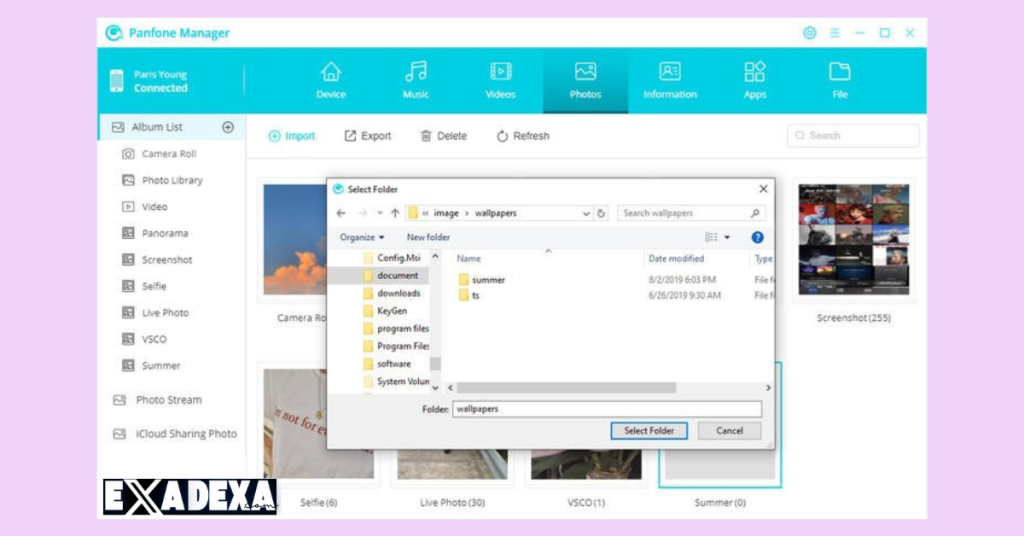Screen dimensions: 1024x536
Task: Expand the Organize dropdown menu
Action: 362,237
